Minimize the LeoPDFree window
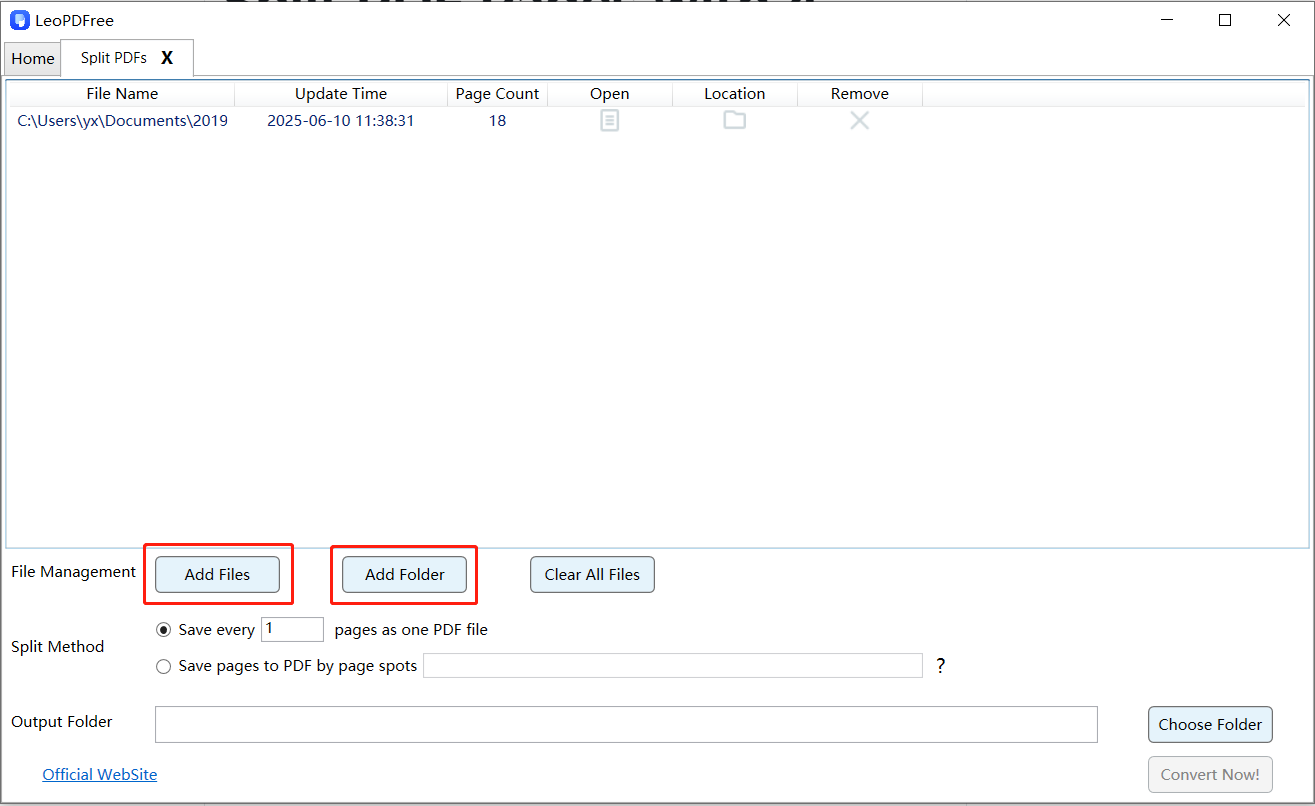 [x=1166, y=20]
